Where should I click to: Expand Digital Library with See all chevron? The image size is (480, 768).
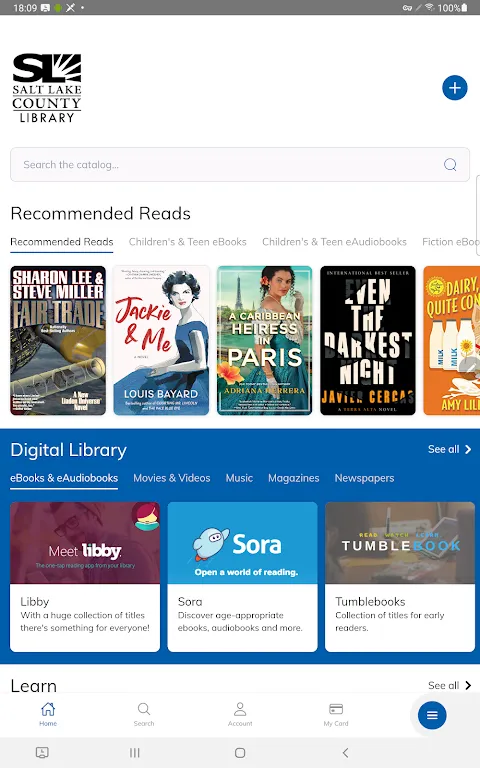click(x=449, y=449)
